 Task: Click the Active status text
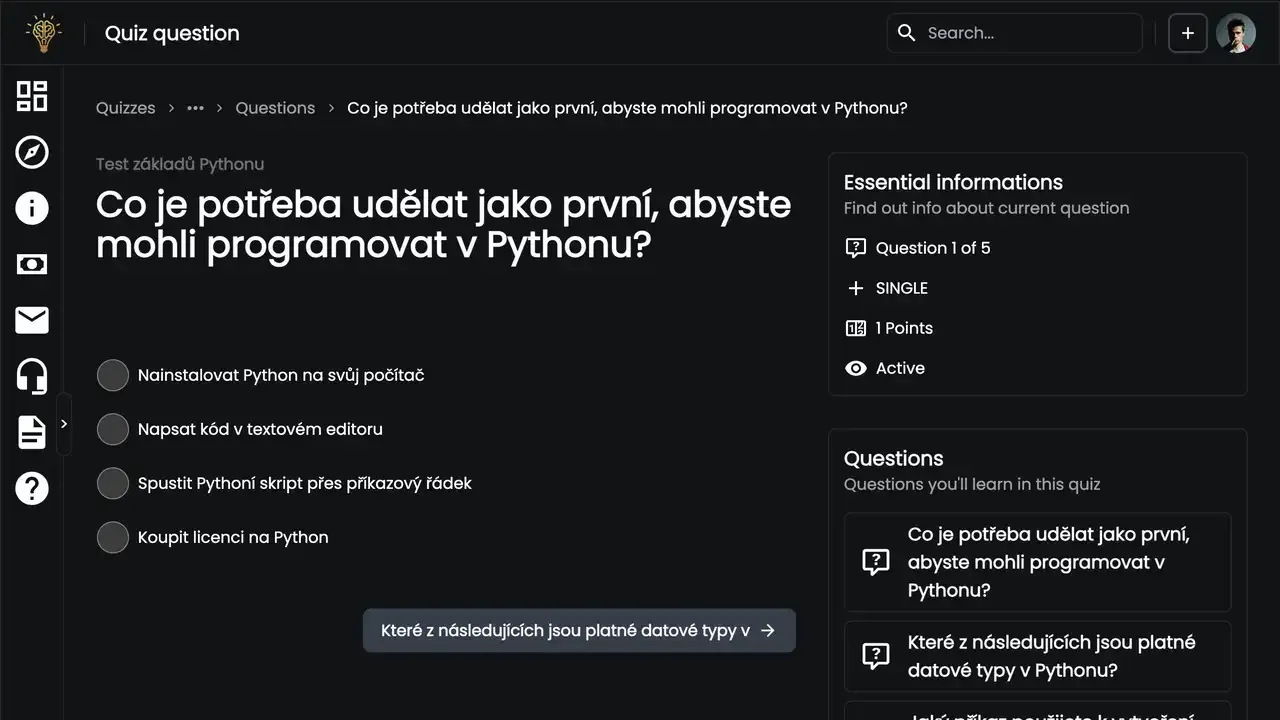(900, 368)
